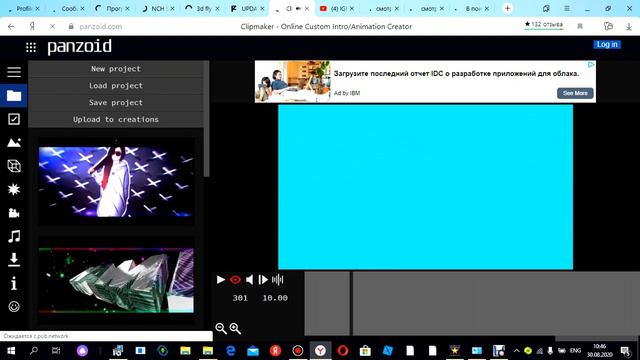The width and height of the screenshot is (640, 360).
Task: Open the checkbox settings panel icon
Action: (14, 119)
